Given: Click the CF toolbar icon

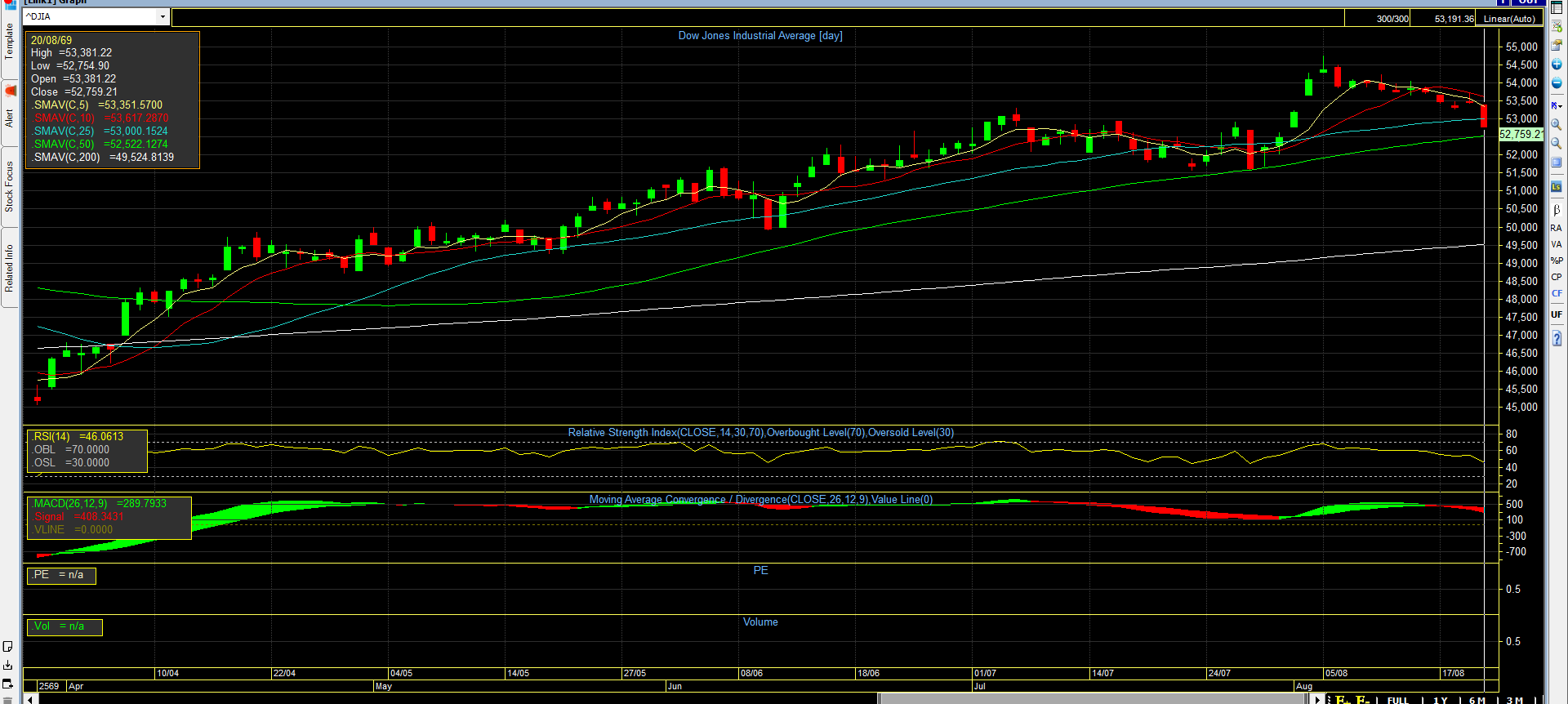Looking at the screenshot, I should pos(1557,293).
